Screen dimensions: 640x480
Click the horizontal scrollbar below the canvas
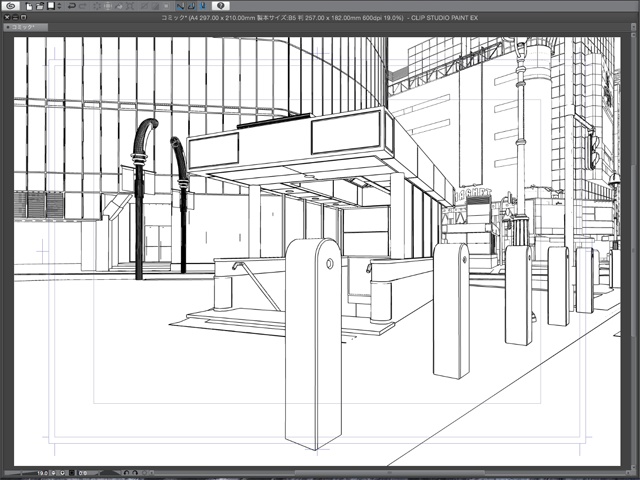pyautogui.click(x=388, y=473)
